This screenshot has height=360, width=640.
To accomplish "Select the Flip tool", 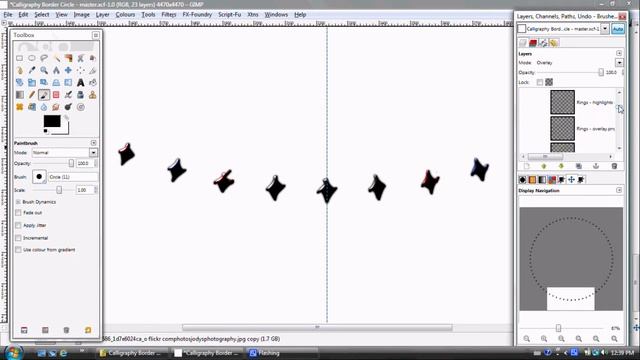I will [x=69, y=82].
